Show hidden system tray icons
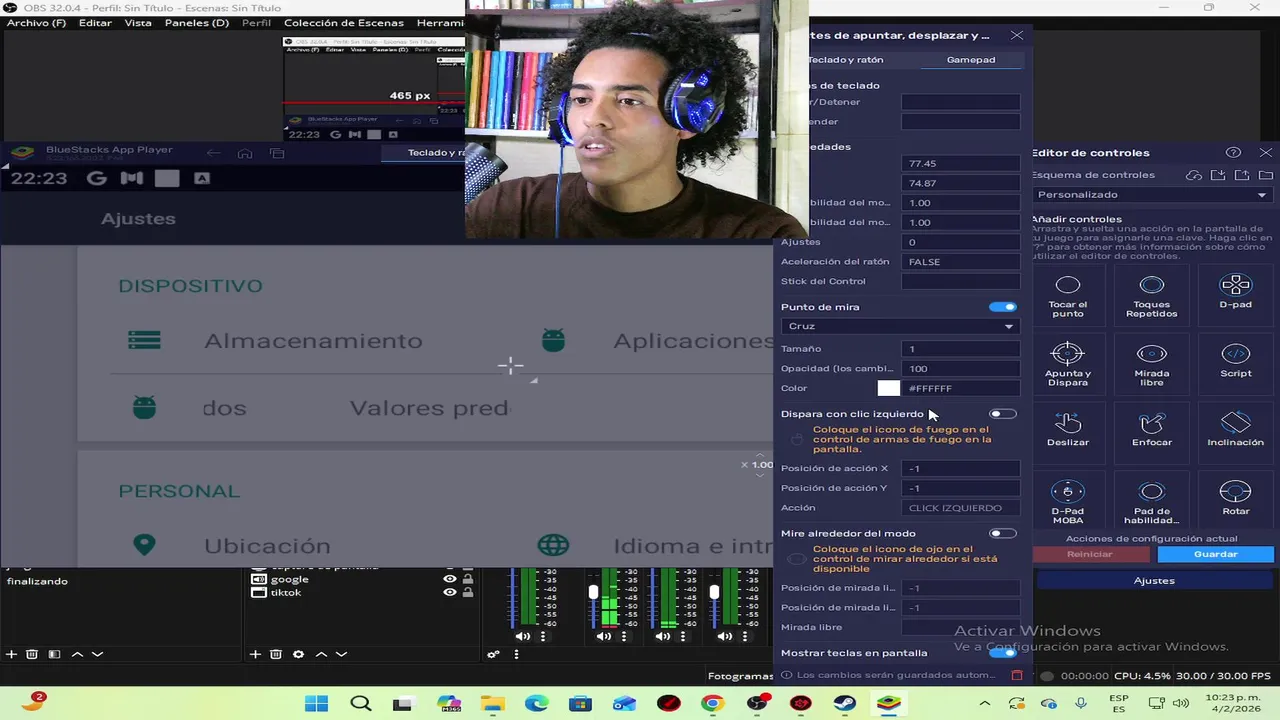 point(985,703)
